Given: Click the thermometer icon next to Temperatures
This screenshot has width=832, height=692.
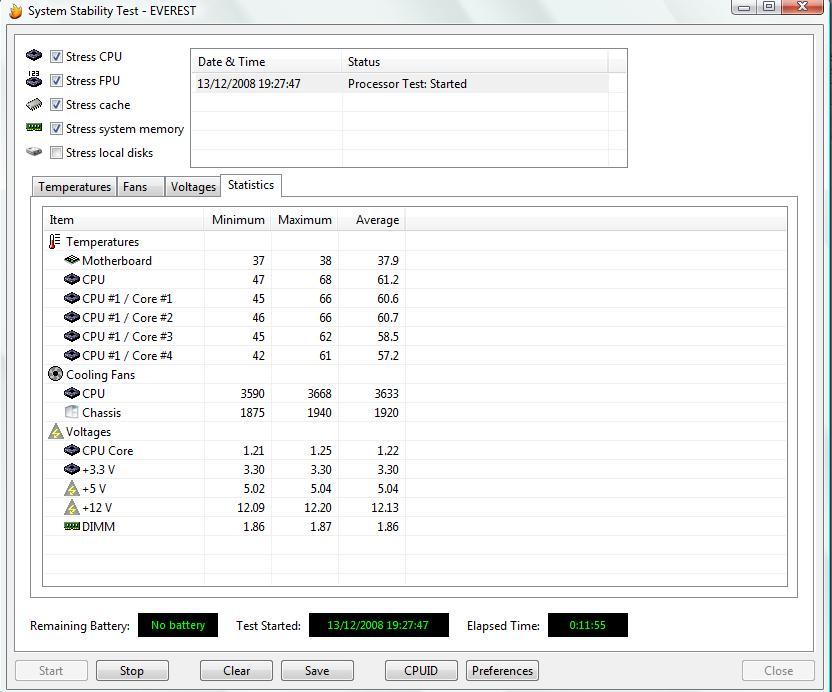Looking at the screenshot, I should (55, 241).
